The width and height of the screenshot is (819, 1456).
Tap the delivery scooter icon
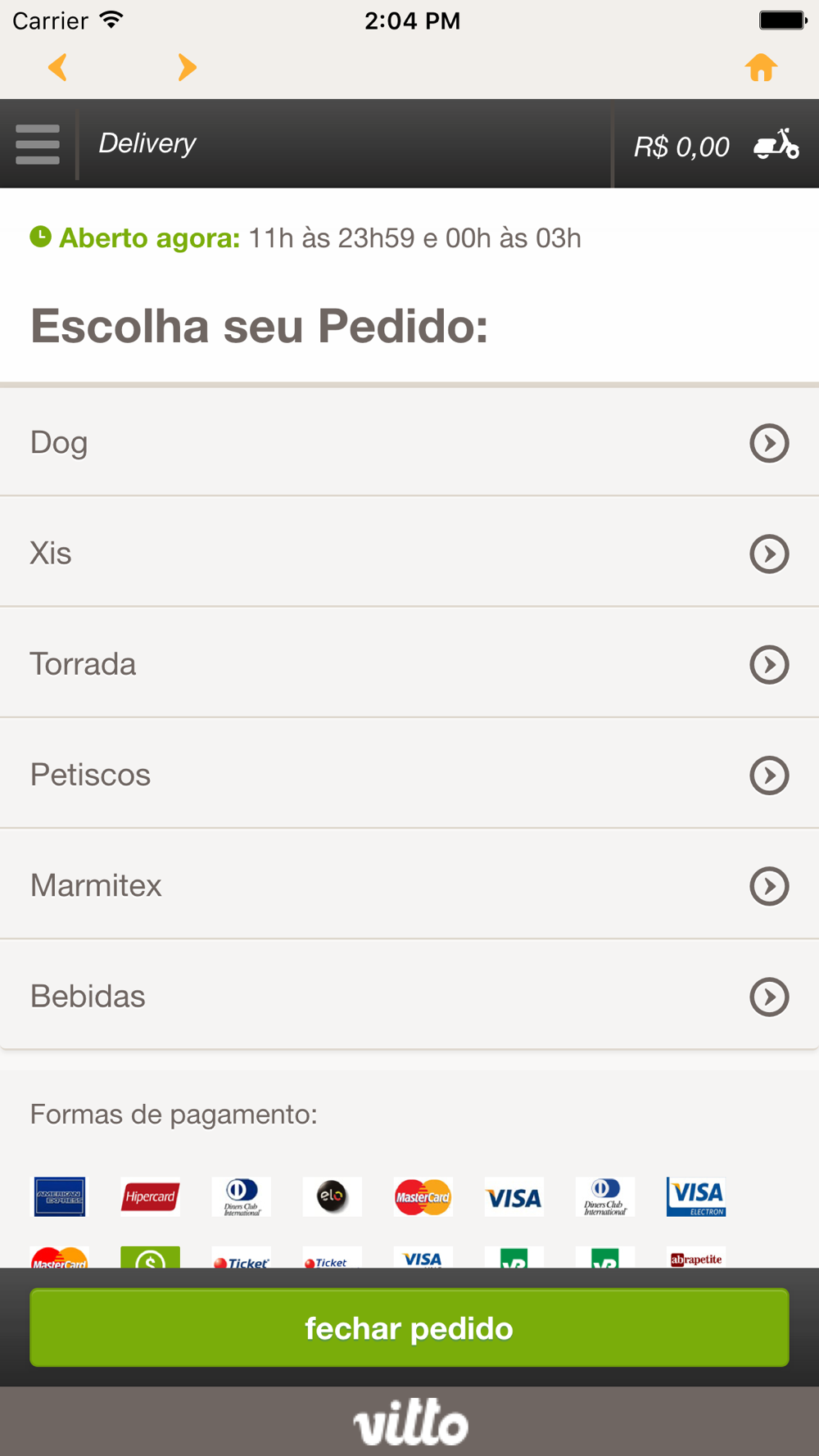tap(776, 144)
